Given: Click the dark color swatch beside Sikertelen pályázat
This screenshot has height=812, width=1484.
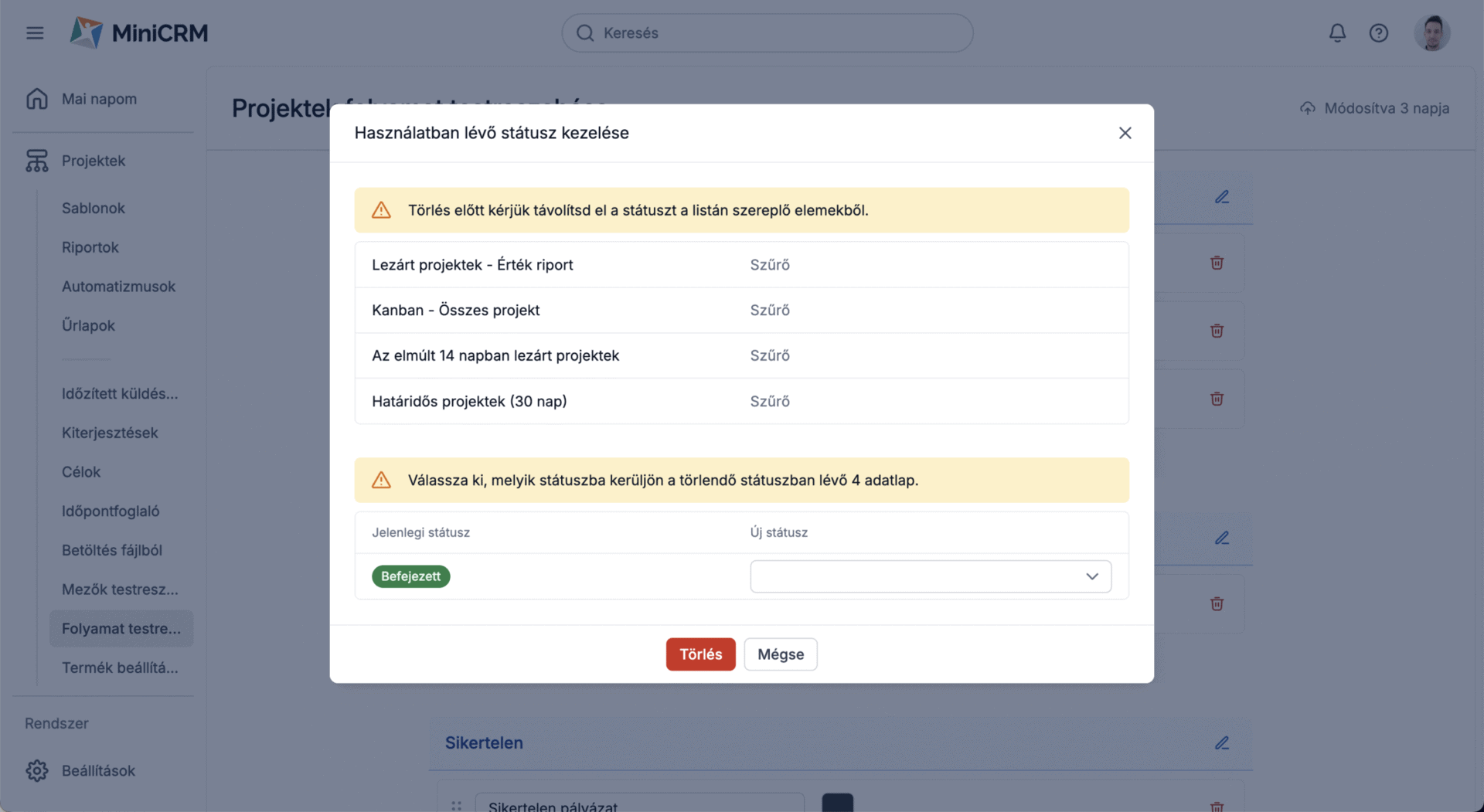Looking at the screenshot, I should pos(837,804).
